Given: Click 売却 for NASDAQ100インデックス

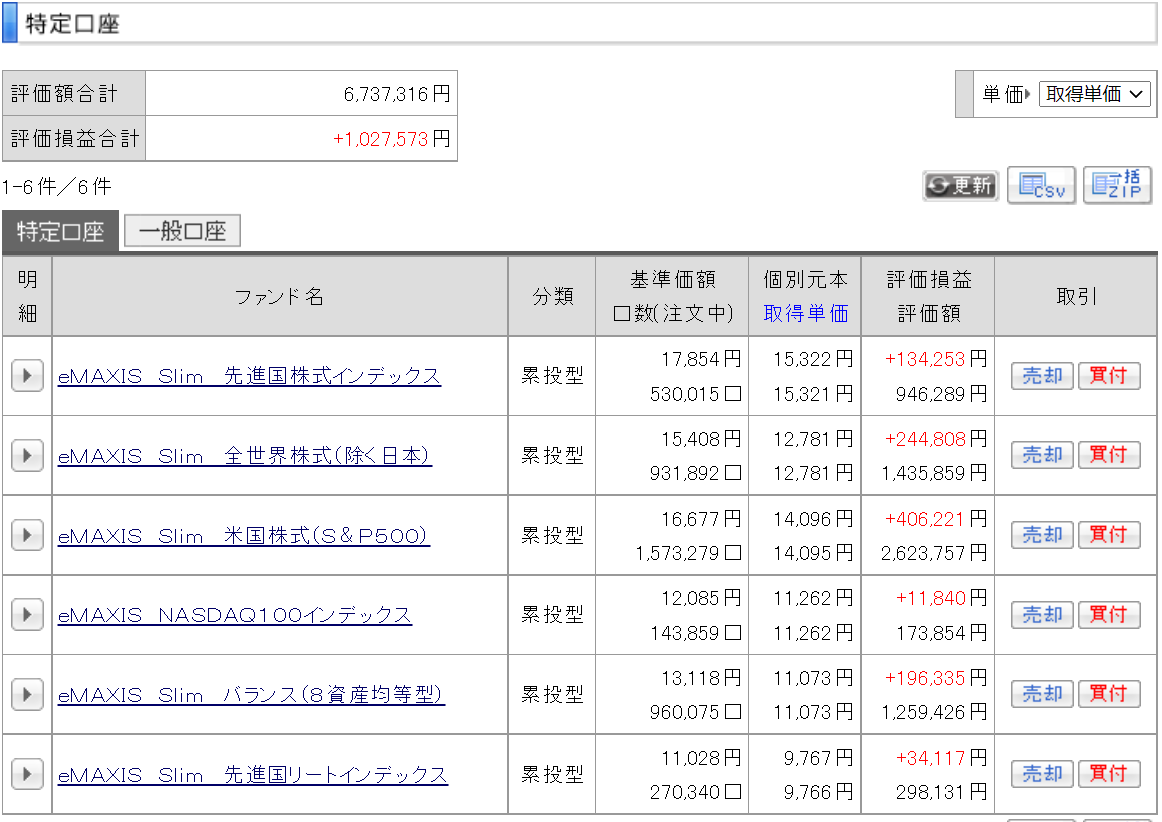Looking at the screenshot, I should click(1042, 614).
